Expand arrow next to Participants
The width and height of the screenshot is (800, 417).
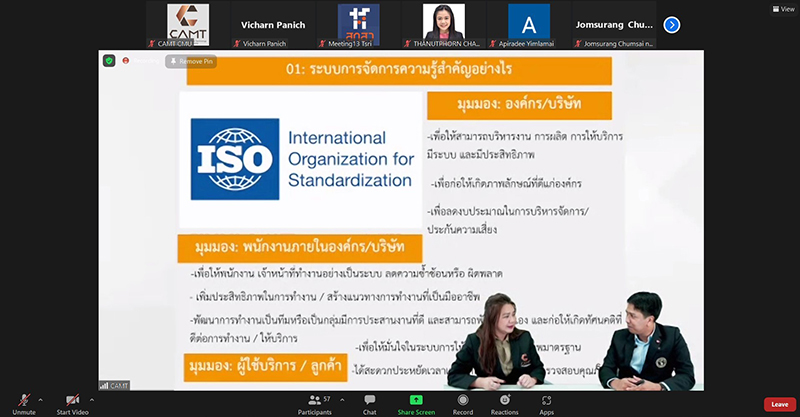coord(342,400)
